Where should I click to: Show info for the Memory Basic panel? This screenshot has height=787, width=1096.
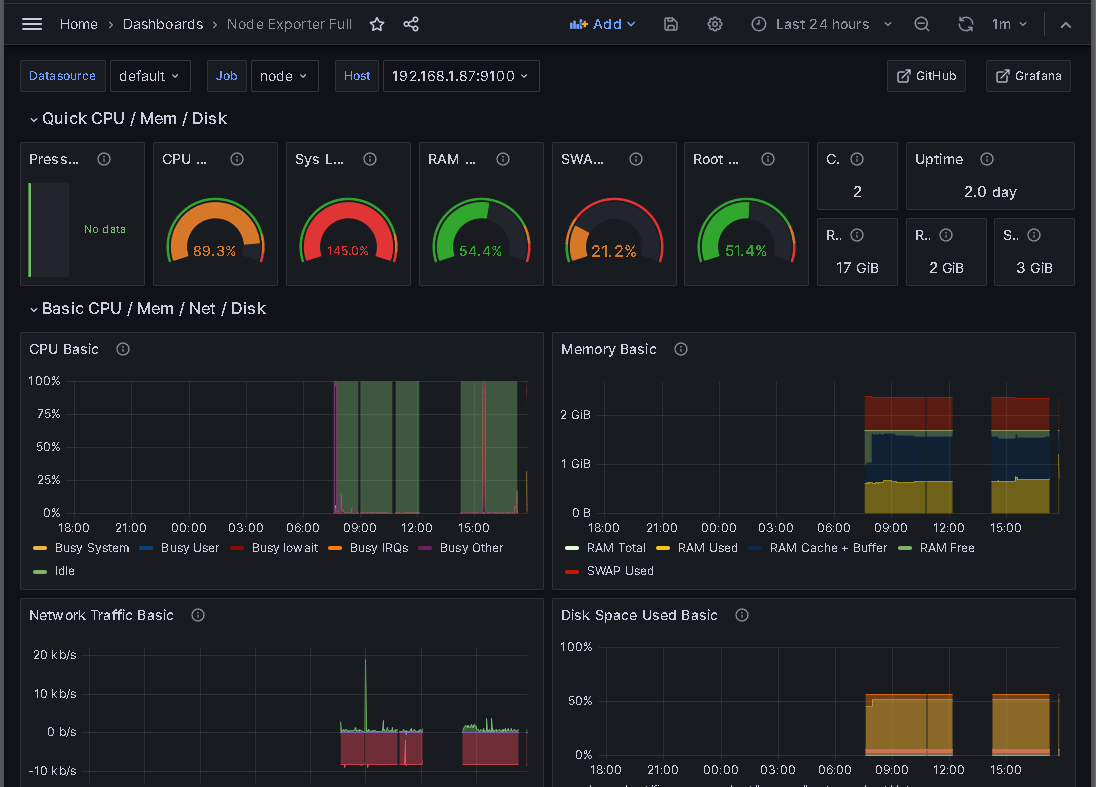(681, 349)
